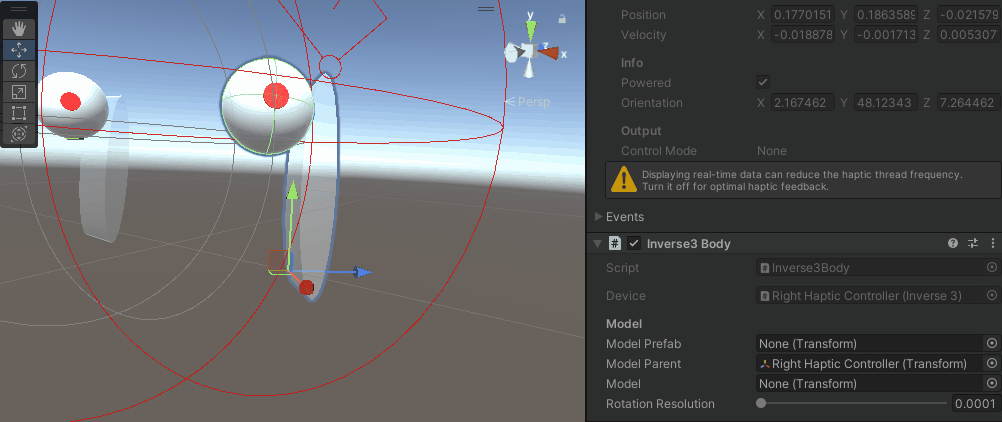1002x422 pixels.
Task: Expand the Events foldout
Action: point(599,217)
